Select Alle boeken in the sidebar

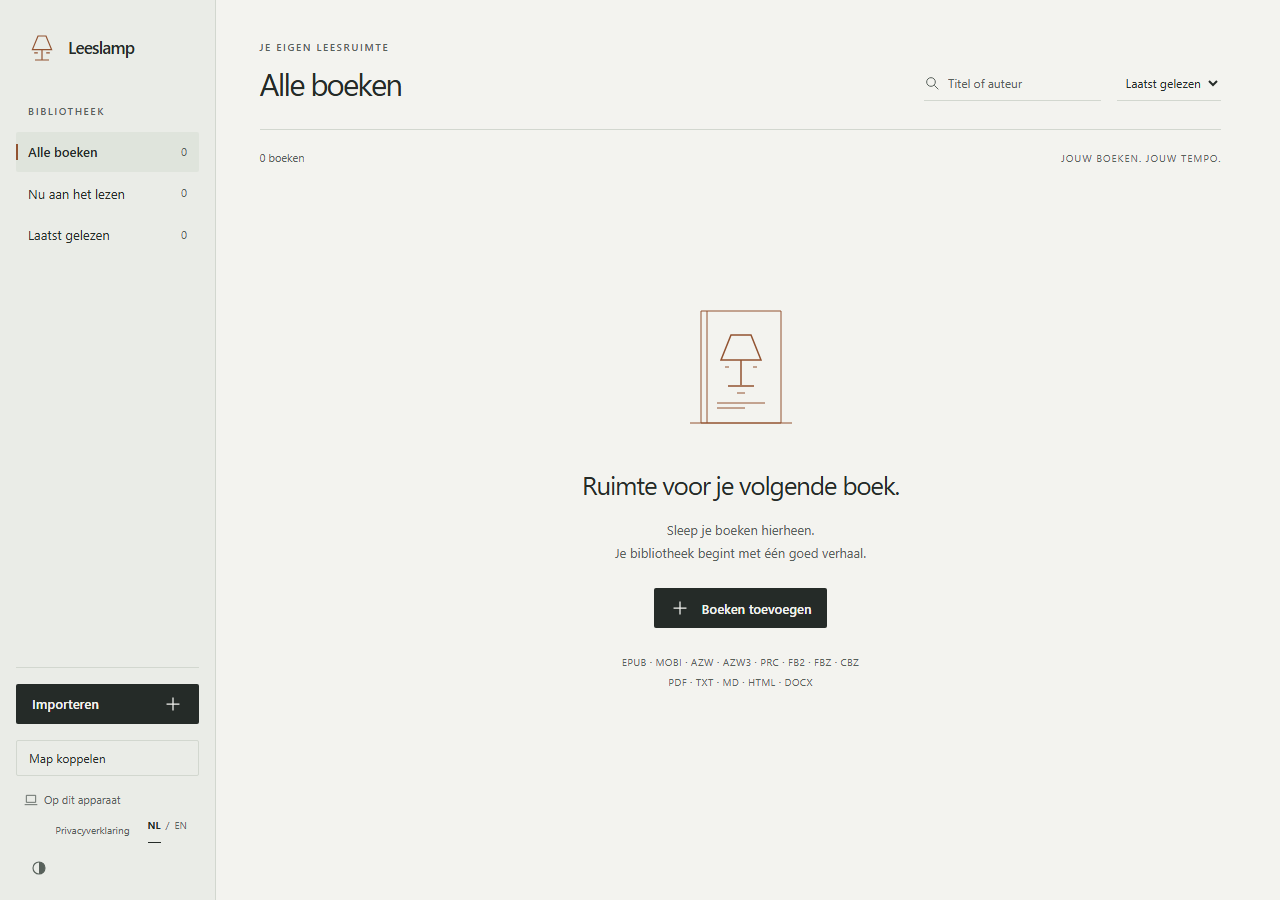(x=107, y=152)
